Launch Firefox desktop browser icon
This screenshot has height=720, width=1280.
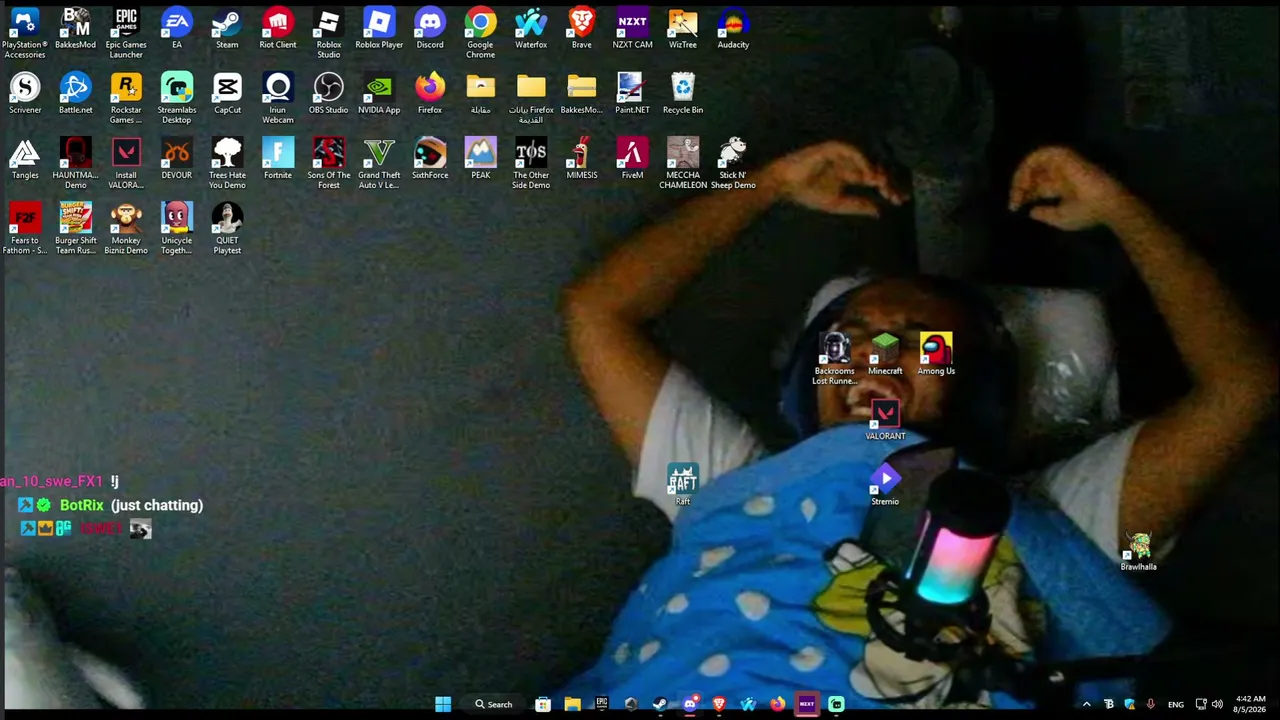[430, 93]
